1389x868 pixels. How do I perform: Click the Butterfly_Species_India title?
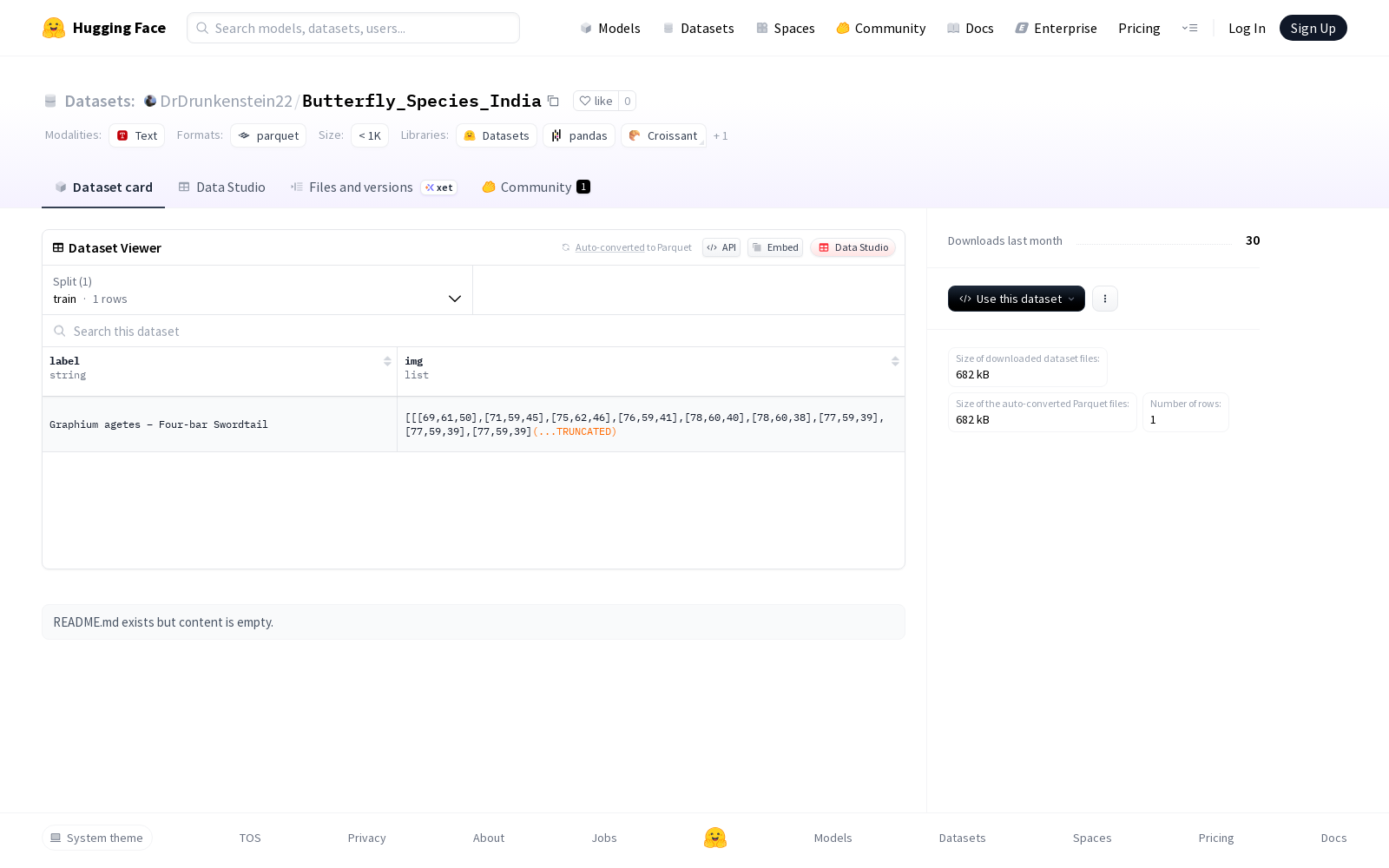pos(422,101)
